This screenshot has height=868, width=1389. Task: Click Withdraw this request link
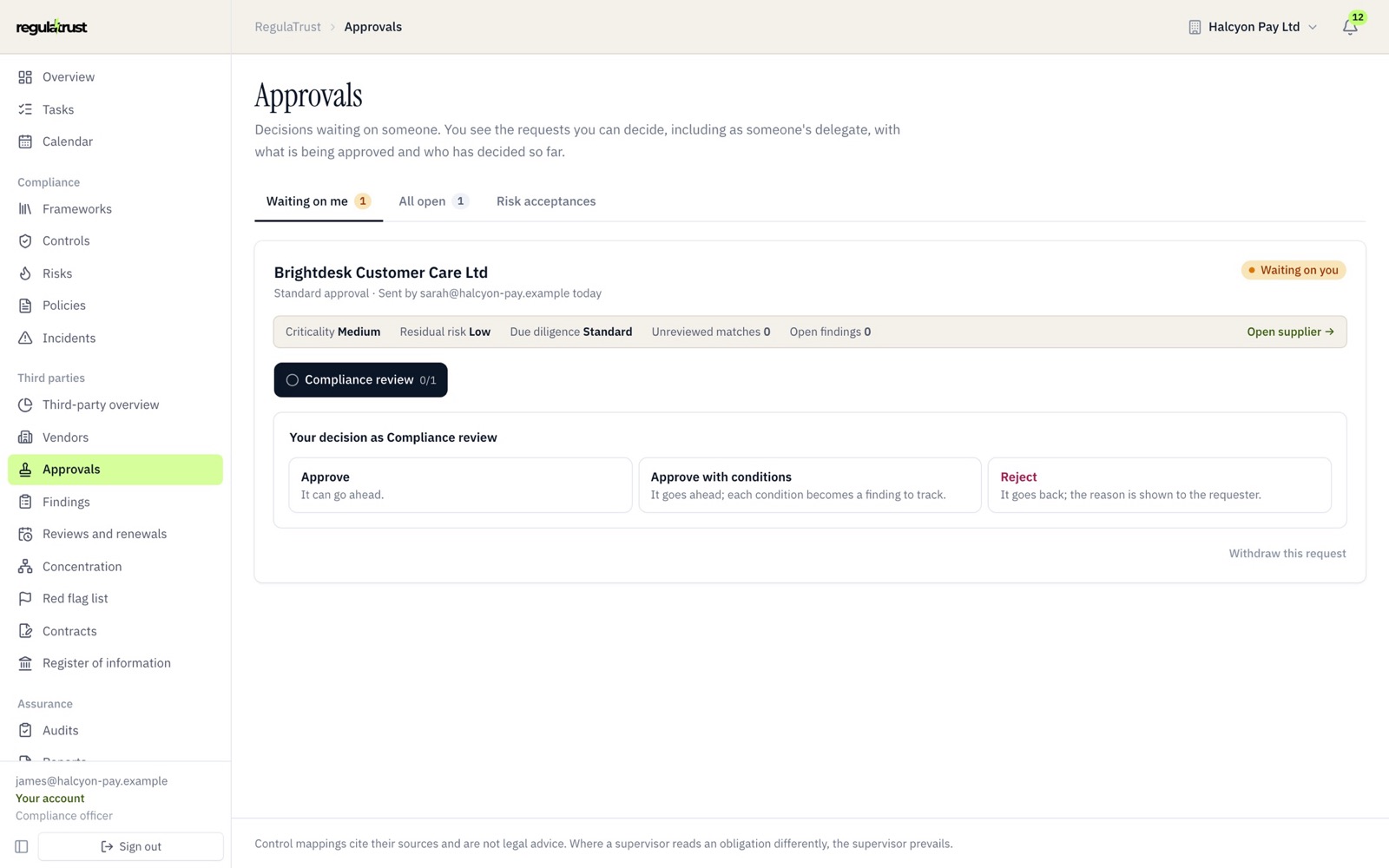pyautogui.click(x=1287, y=554)
